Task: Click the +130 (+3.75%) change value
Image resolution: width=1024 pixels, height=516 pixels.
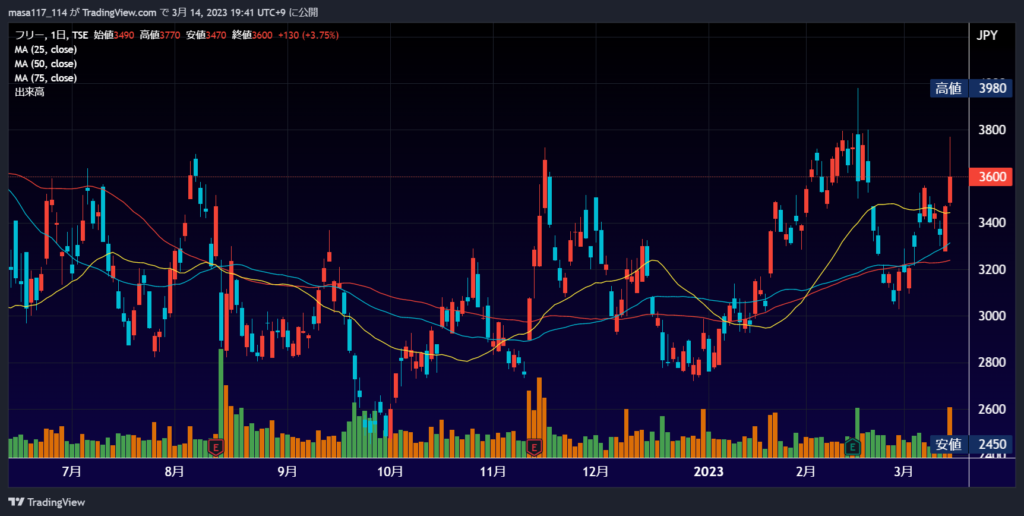Action: (308, 35)
